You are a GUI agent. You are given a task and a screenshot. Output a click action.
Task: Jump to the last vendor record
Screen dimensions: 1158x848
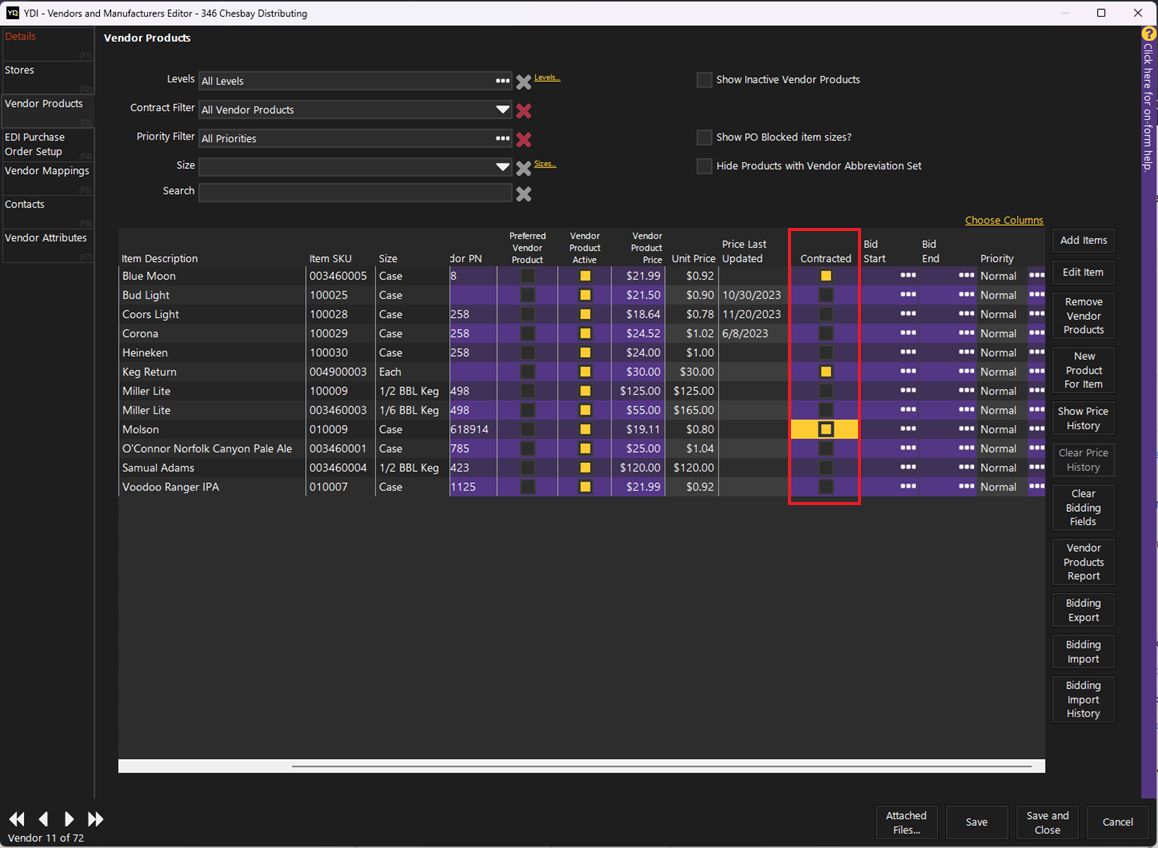pyautogui.click(x=96, y=819)
